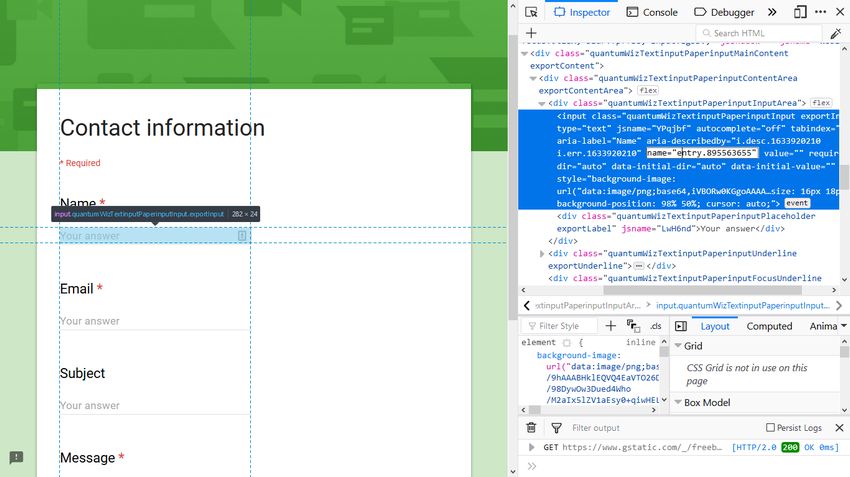Add a new node with plus icon

pos(531,33)
